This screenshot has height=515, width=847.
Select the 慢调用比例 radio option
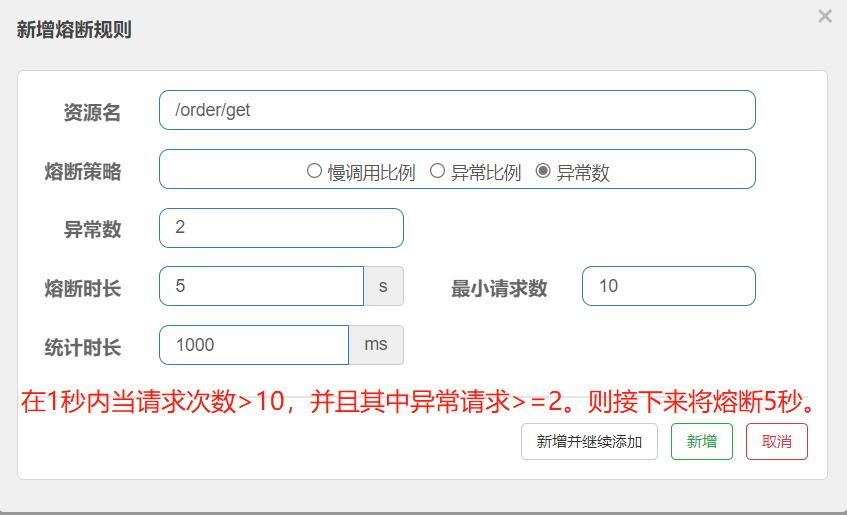point(314,171)
